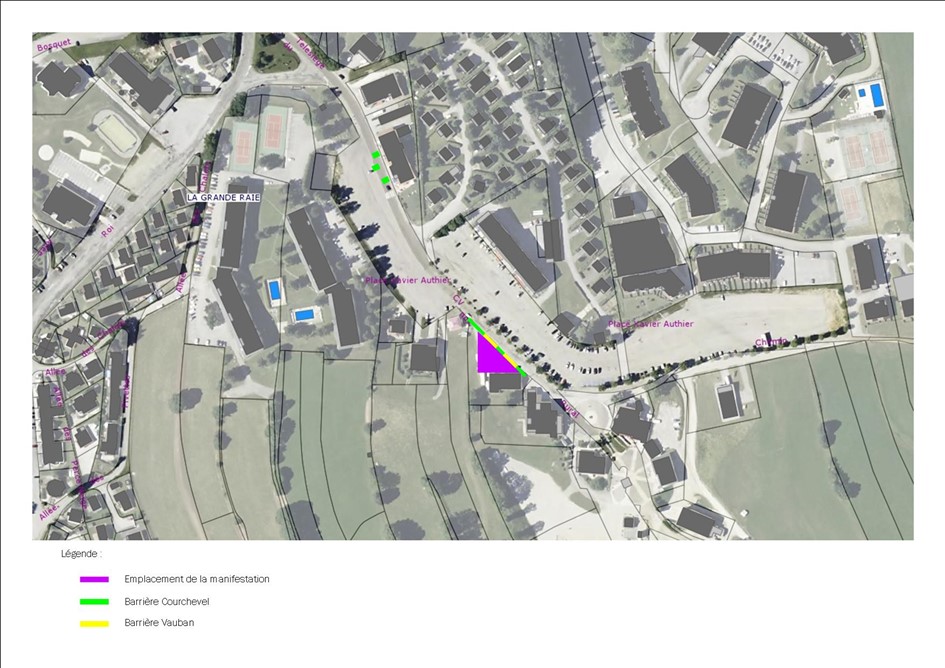Click the 'Roi' street label on left road
The height and width of the screenshot is (668, 945).
coord(107,231)
